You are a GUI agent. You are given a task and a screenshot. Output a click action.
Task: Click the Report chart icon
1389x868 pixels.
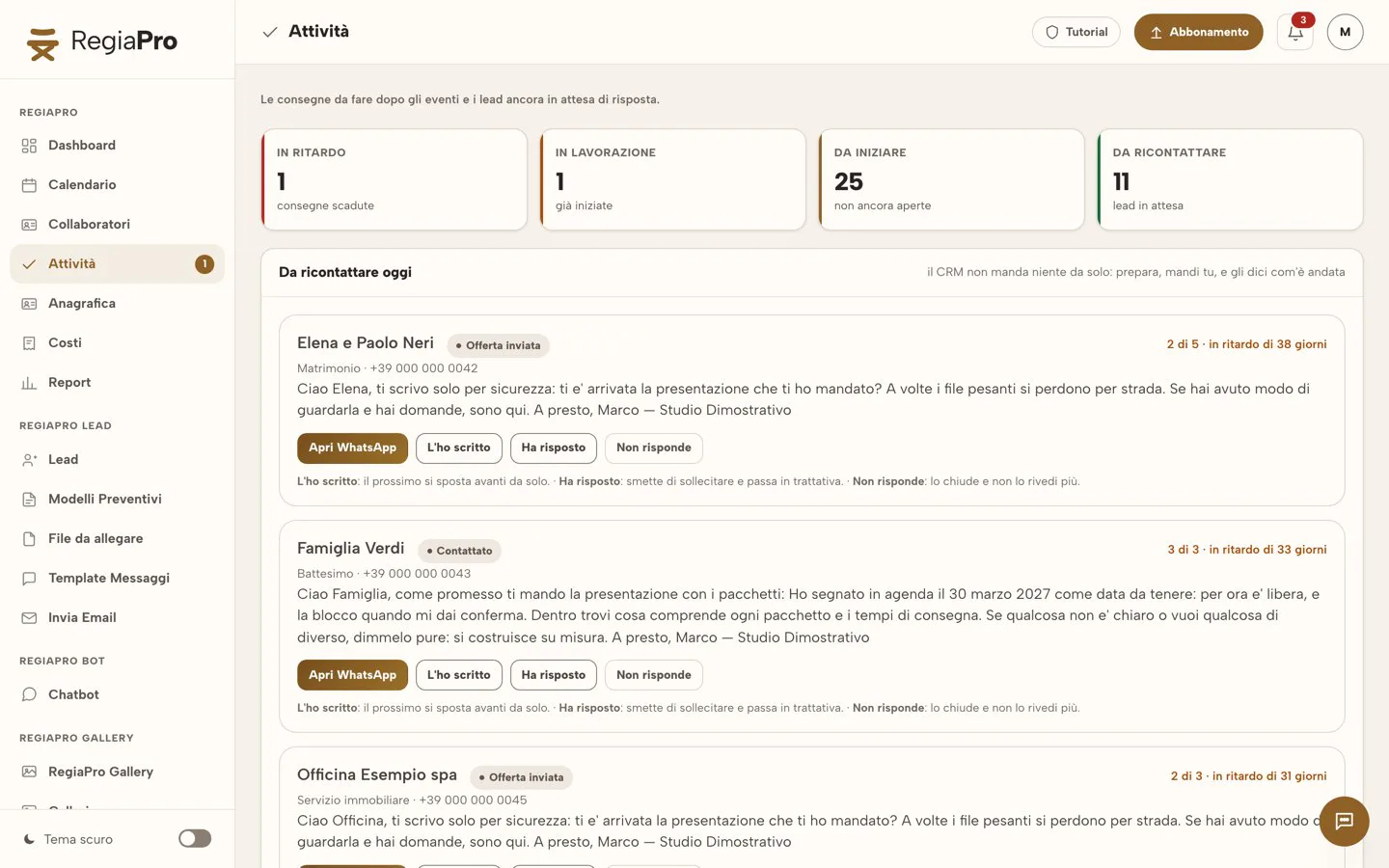[x=29, y=383]
